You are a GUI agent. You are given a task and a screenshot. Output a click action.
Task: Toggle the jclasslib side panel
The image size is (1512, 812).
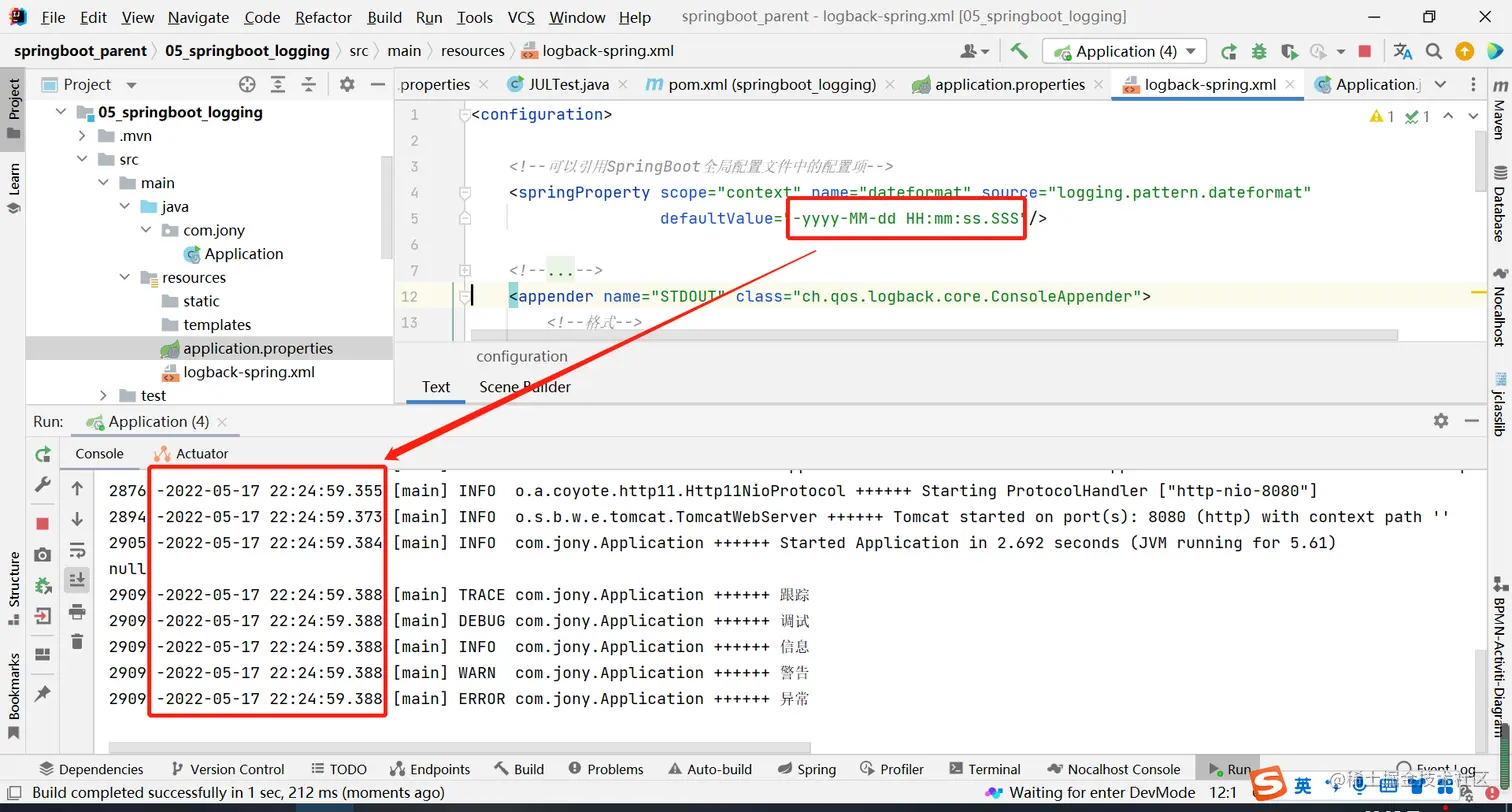(1499, 404)
